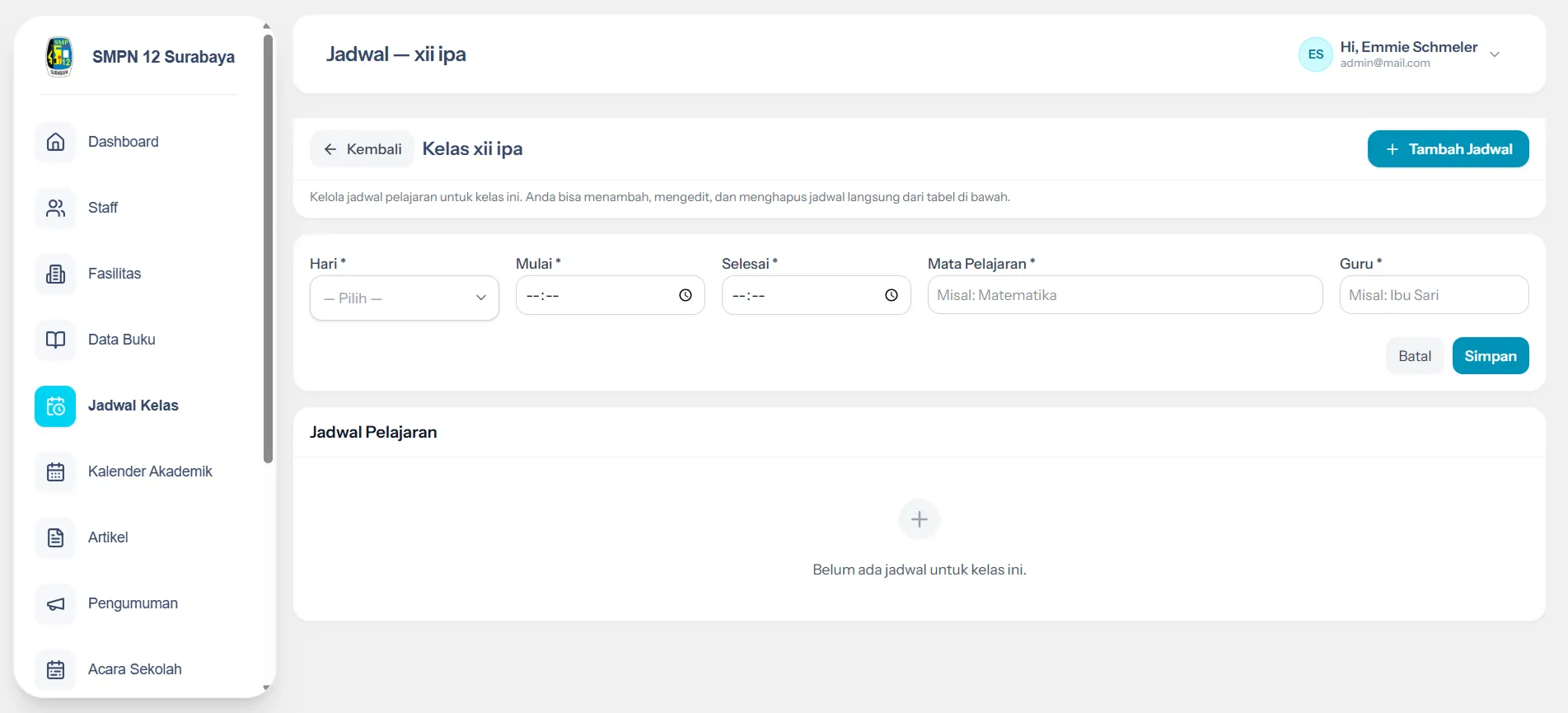The width and height of the screenshot is (1568, 713).
Task: Click the Kembali back button
Action: point(362,149)
